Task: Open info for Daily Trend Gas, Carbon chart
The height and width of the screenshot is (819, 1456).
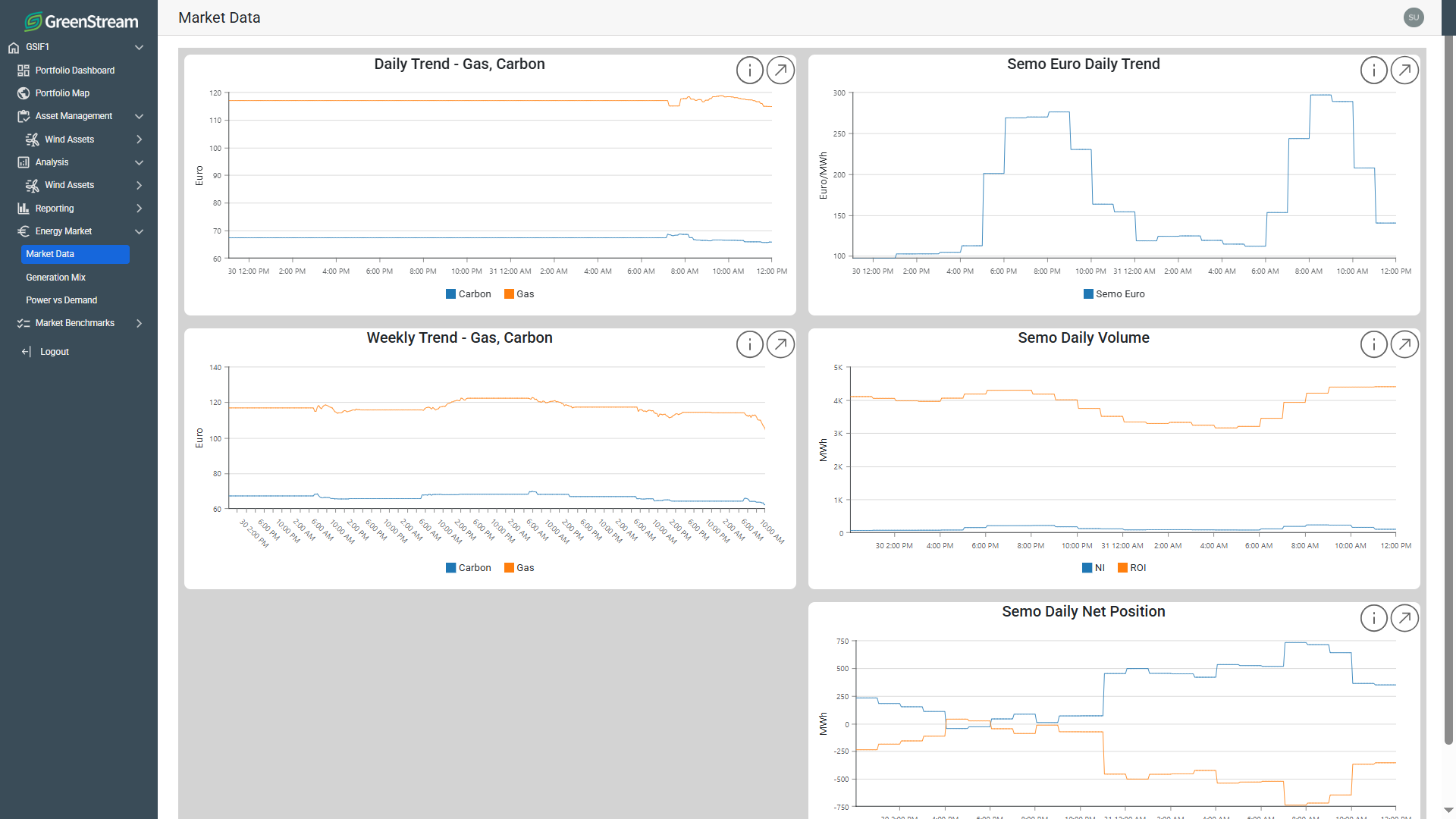Action: coord(749,71)
